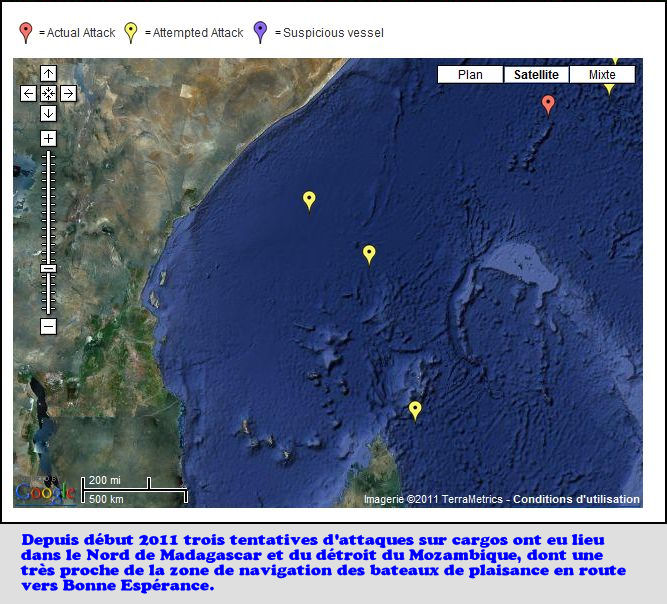Viewport: 667px width, 604px height.
Task: Click the zoom slider handle
Action: pyautogui.click(x=48, y=269)
